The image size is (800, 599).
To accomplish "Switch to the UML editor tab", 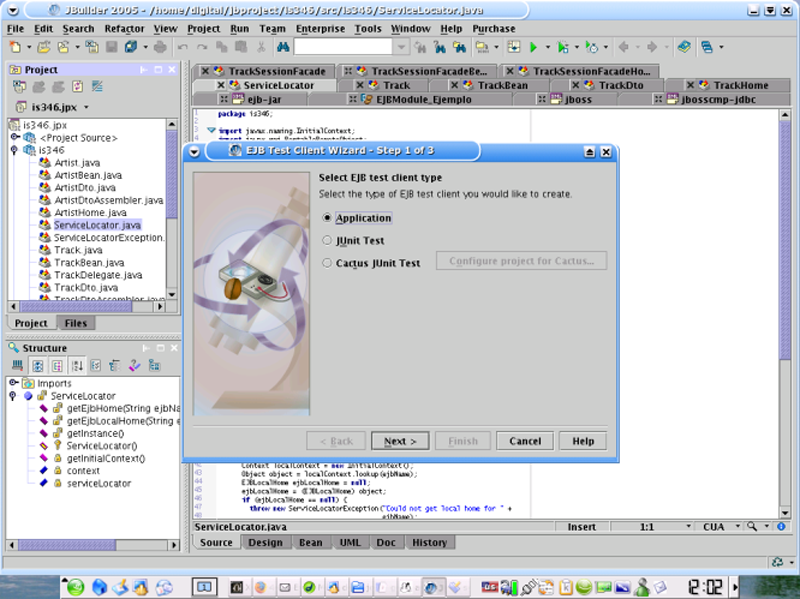I will tap(350, 542).
